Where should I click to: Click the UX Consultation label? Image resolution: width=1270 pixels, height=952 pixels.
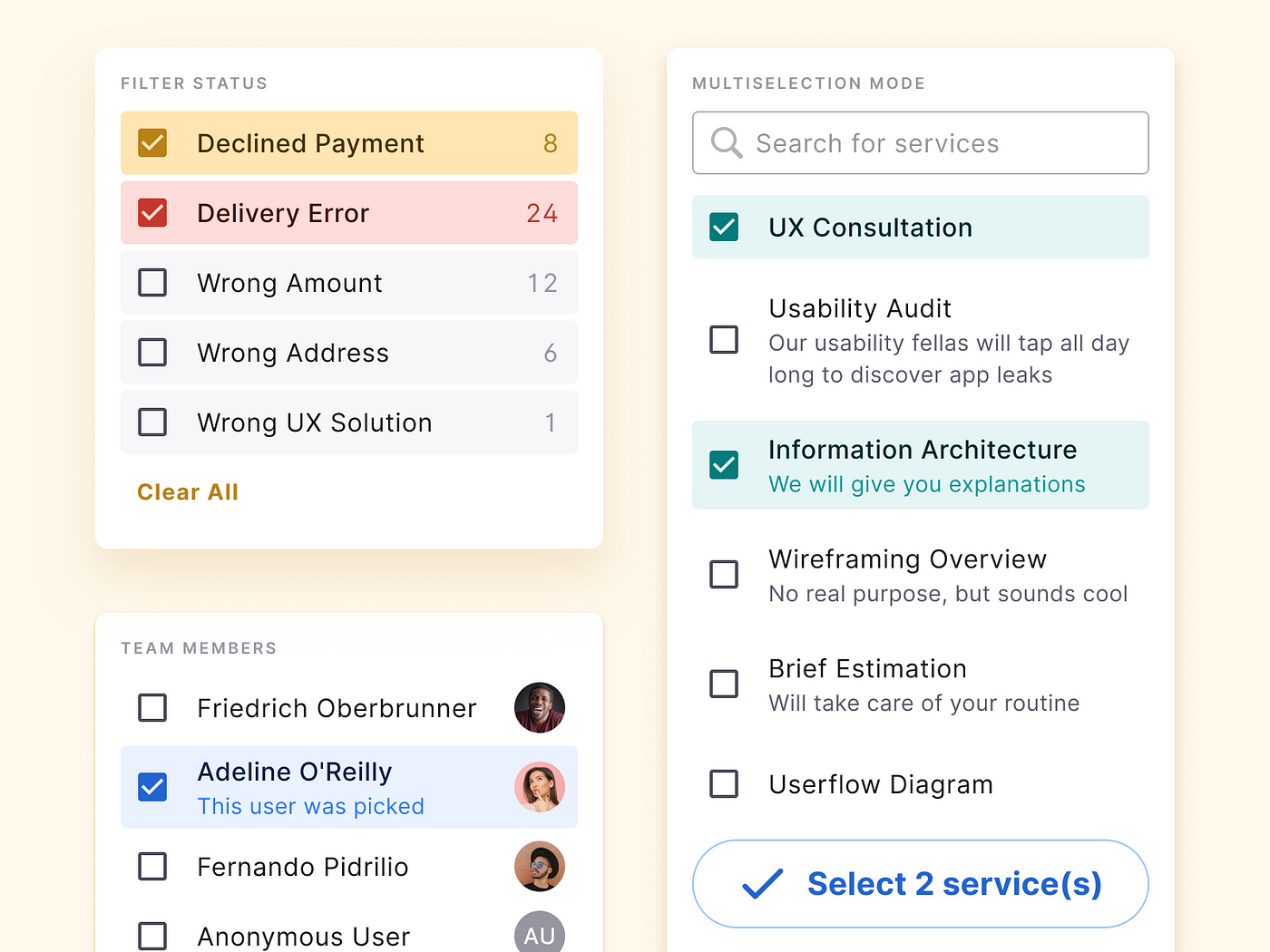[871, 228]
